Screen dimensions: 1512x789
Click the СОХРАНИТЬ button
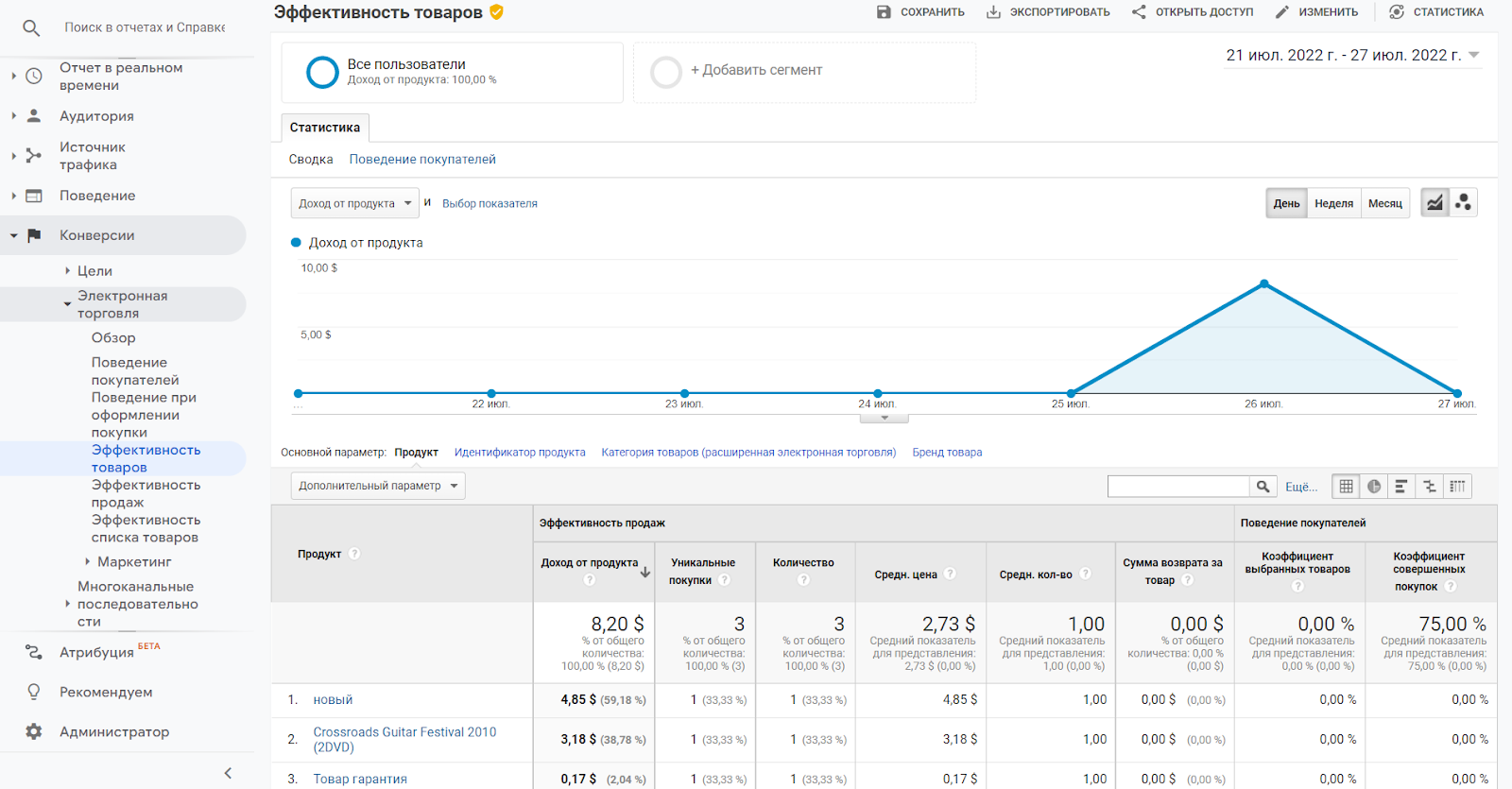[920, 12]
